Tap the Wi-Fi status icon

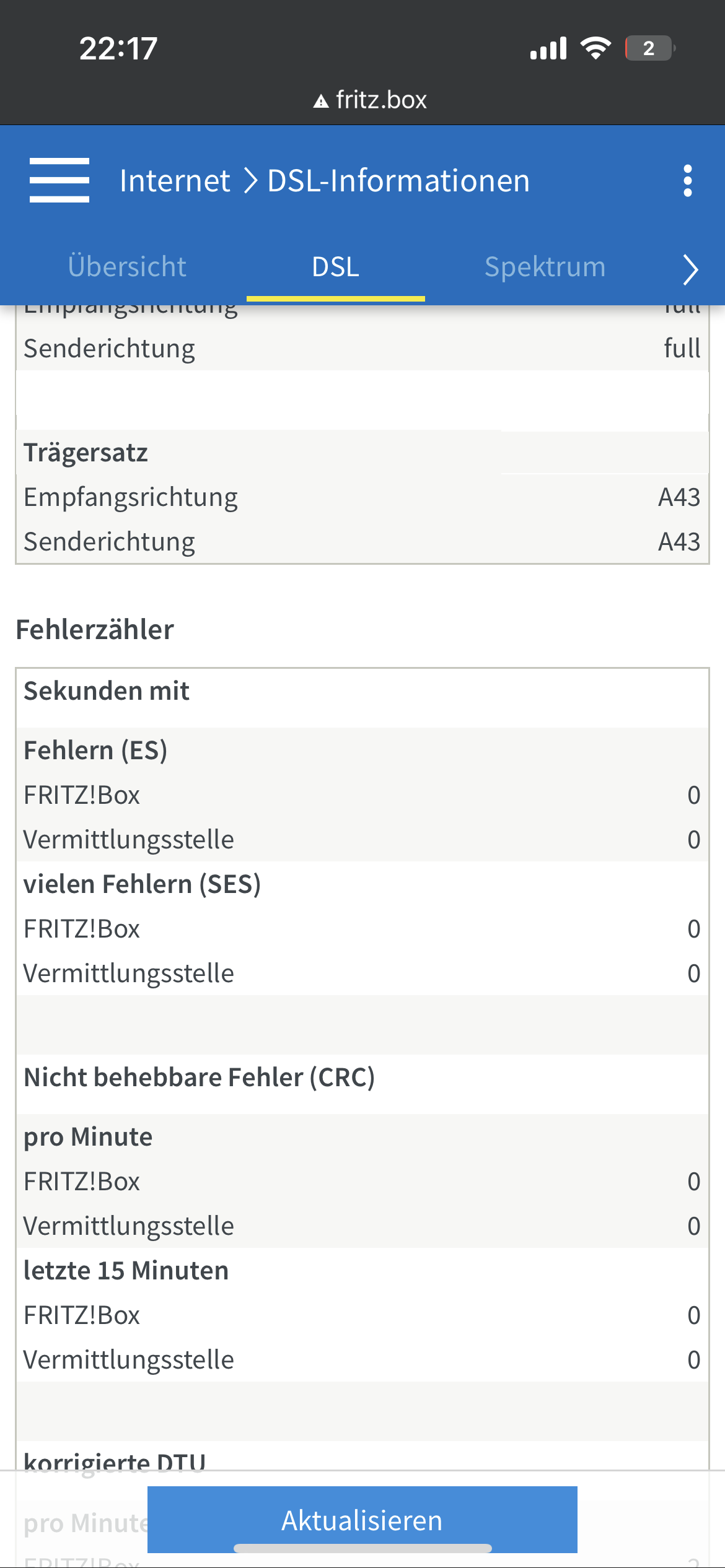click(595, 48)
